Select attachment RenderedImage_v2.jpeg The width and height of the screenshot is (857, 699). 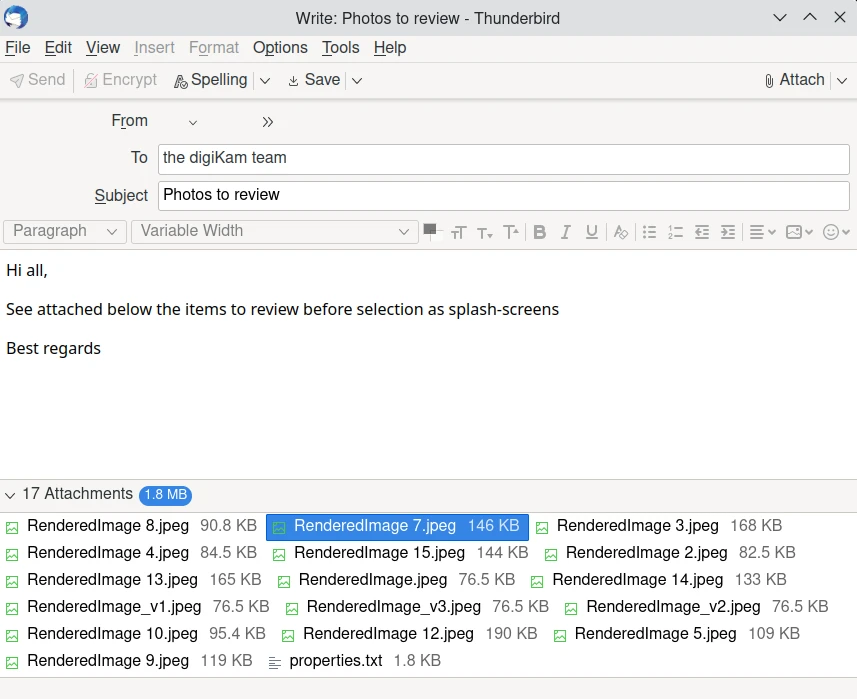tap(696, 607)
